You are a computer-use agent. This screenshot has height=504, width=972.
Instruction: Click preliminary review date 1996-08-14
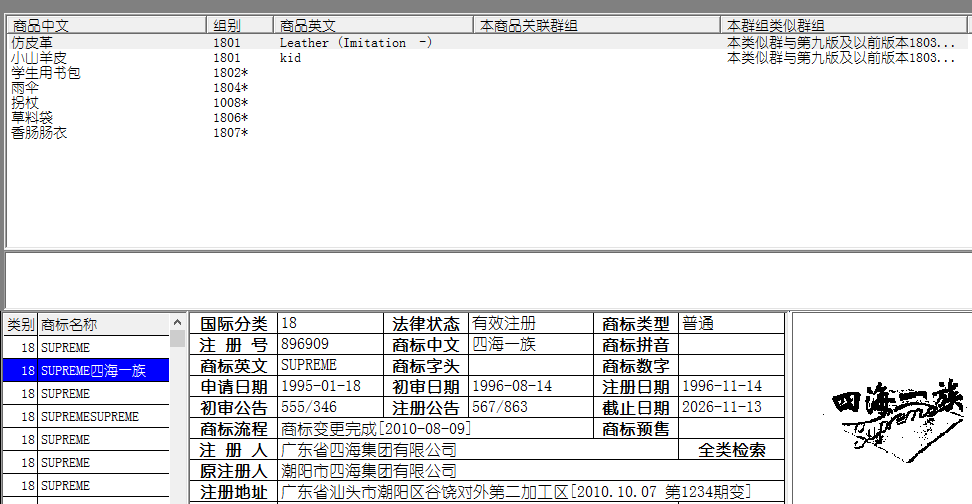click(x=531, y=386)
